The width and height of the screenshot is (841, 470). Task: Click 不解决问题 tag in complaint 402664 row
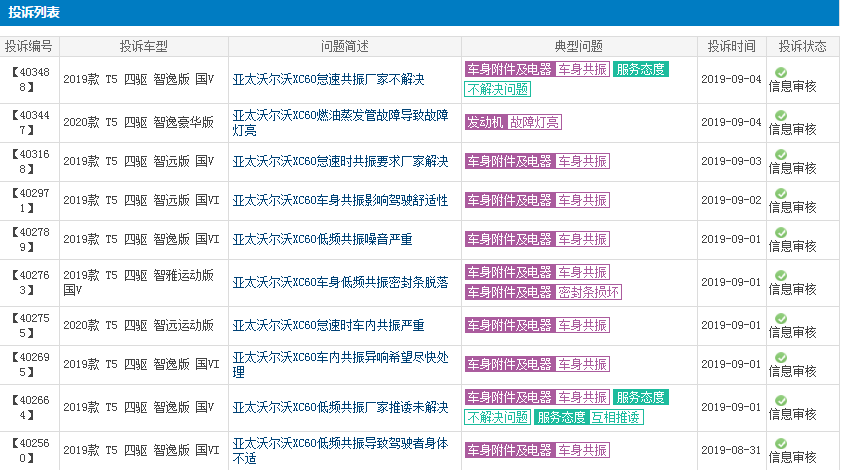(x=498, y=417)
